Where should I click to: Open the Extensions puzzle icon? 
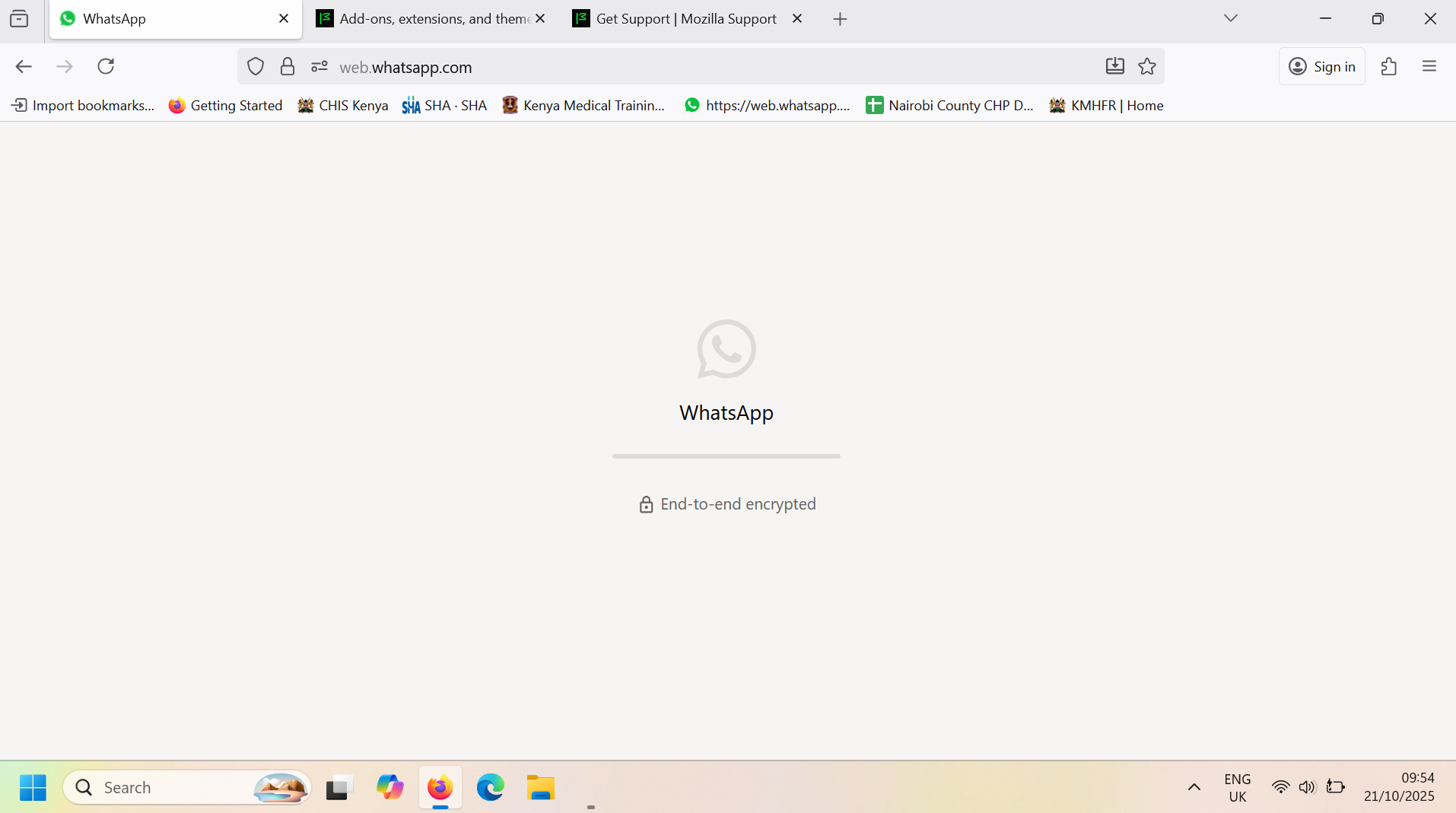[x=1389, y=67]
